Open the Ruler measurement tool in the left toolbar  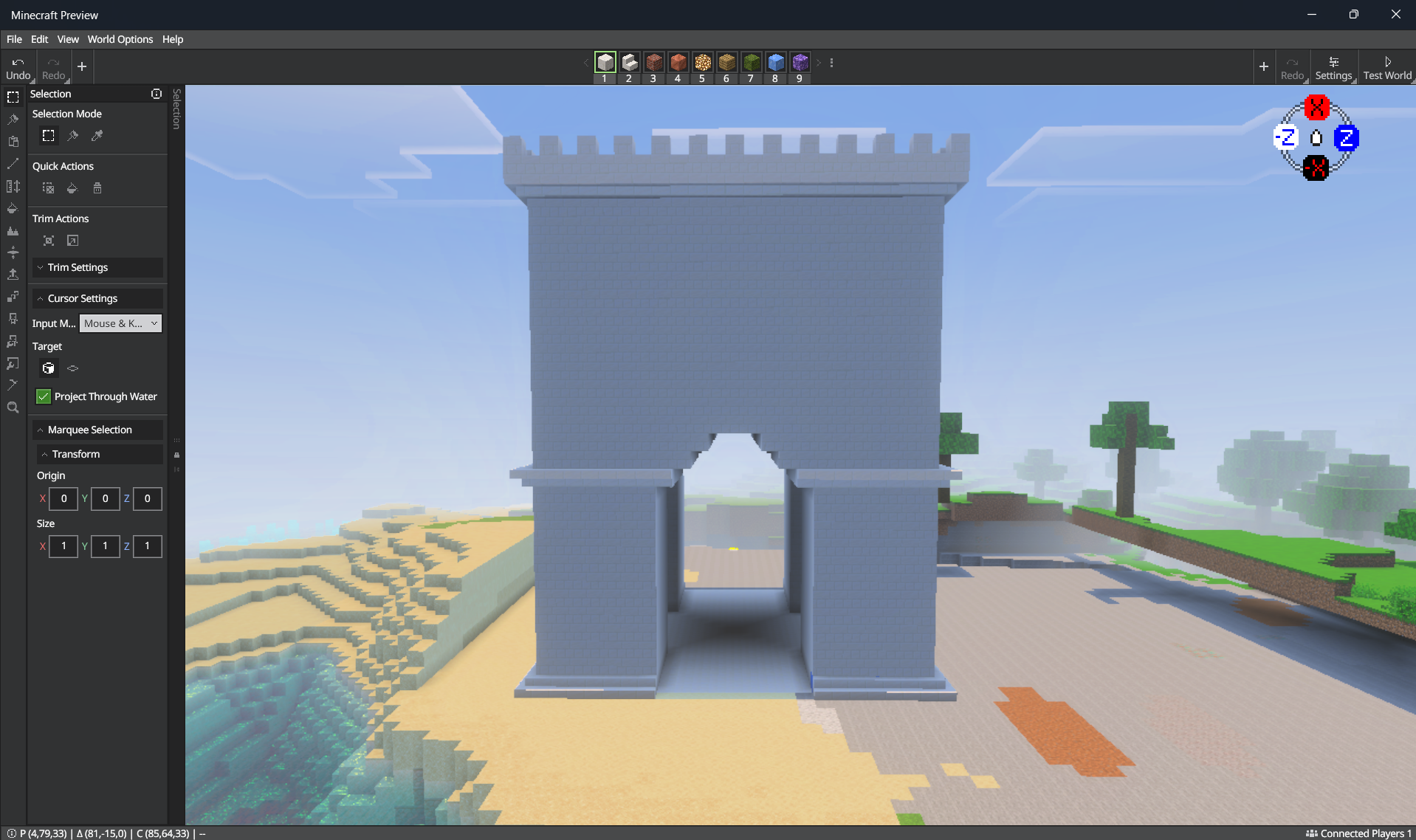tap(13, 186)
